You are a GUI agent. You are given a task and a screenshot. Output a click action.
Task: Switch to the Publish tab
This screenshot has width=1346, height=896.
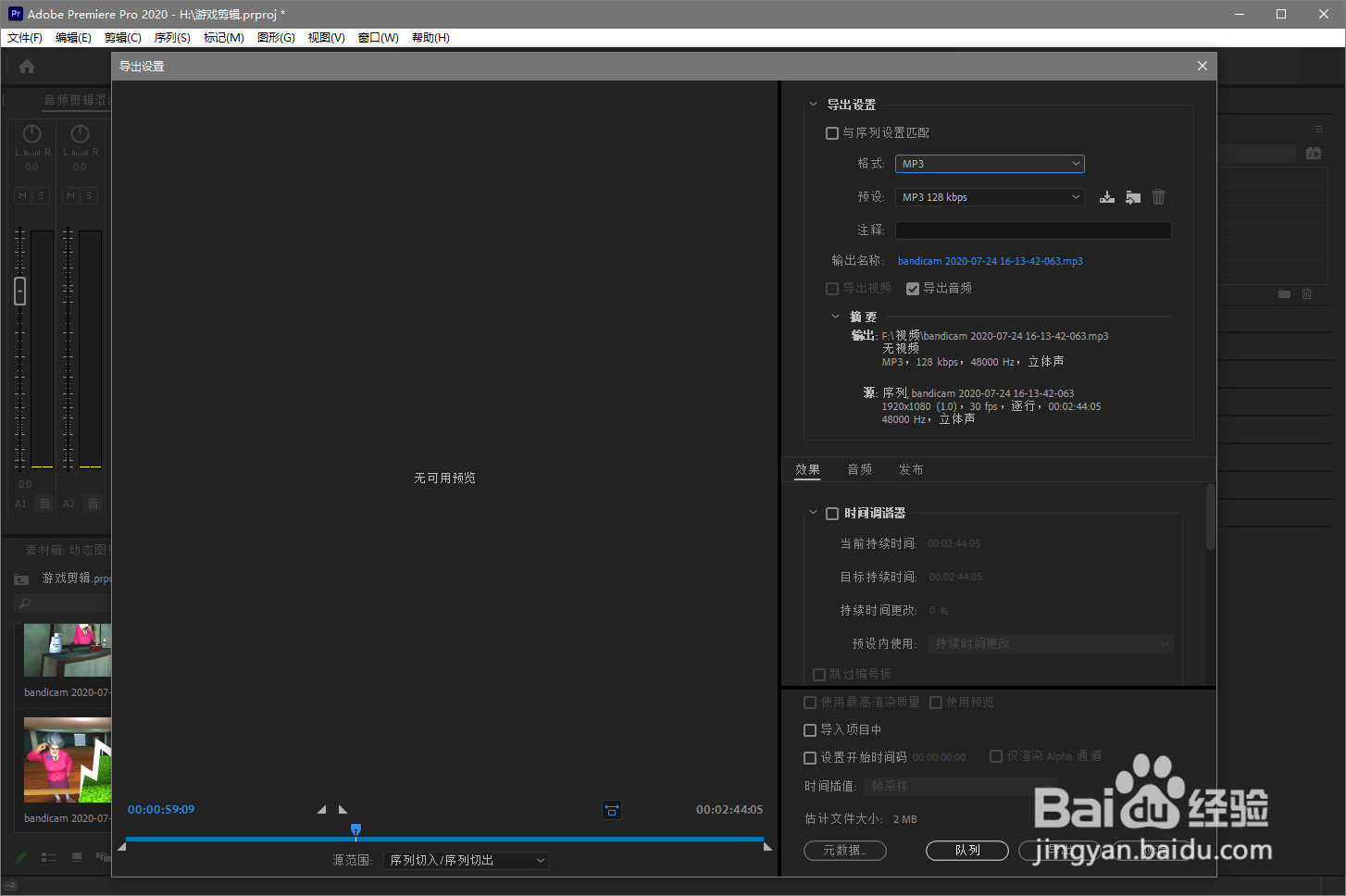[x=911, y=469]
